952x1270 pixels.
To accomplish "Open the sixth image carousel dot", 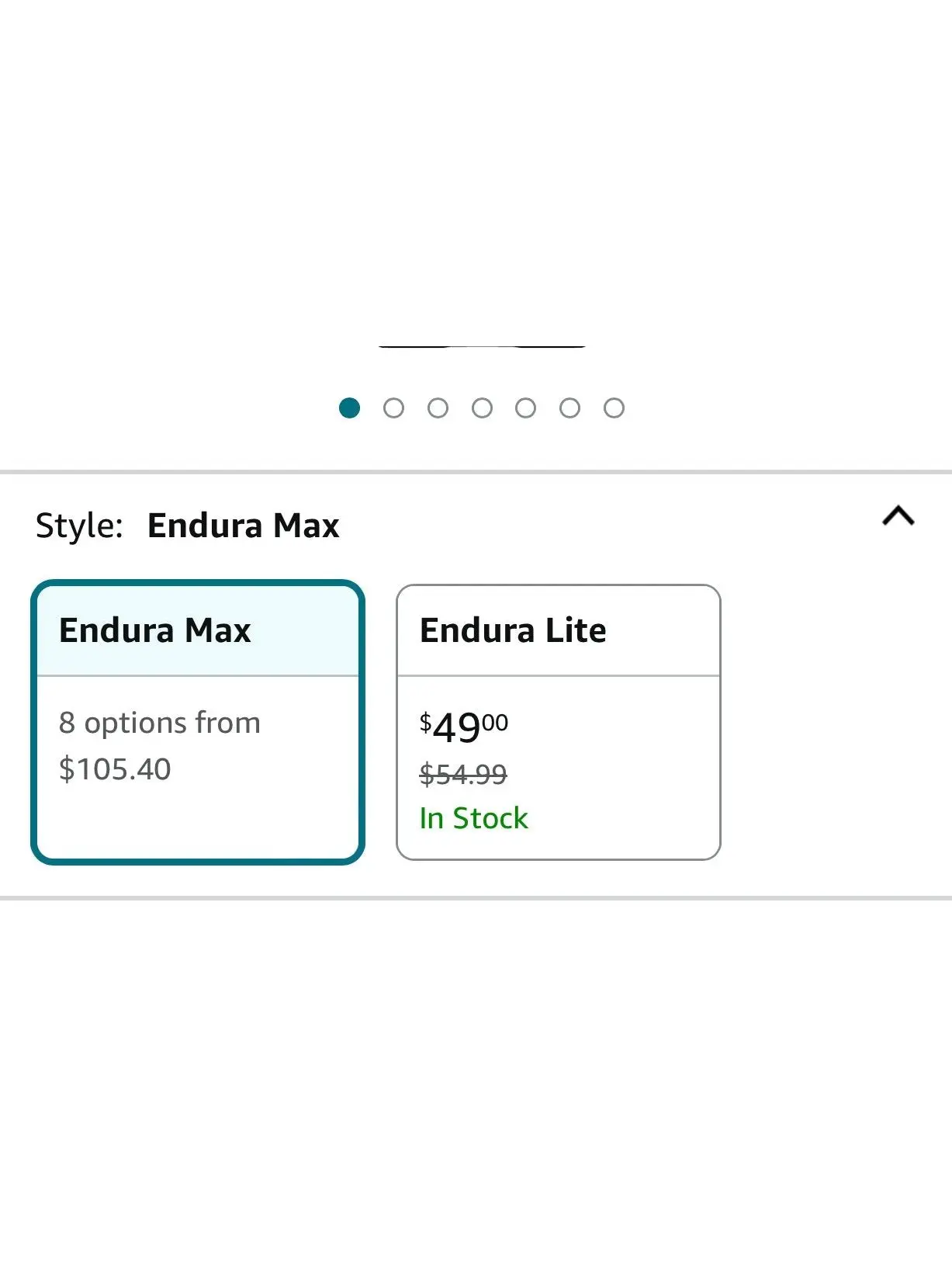I will coord(569,408).
